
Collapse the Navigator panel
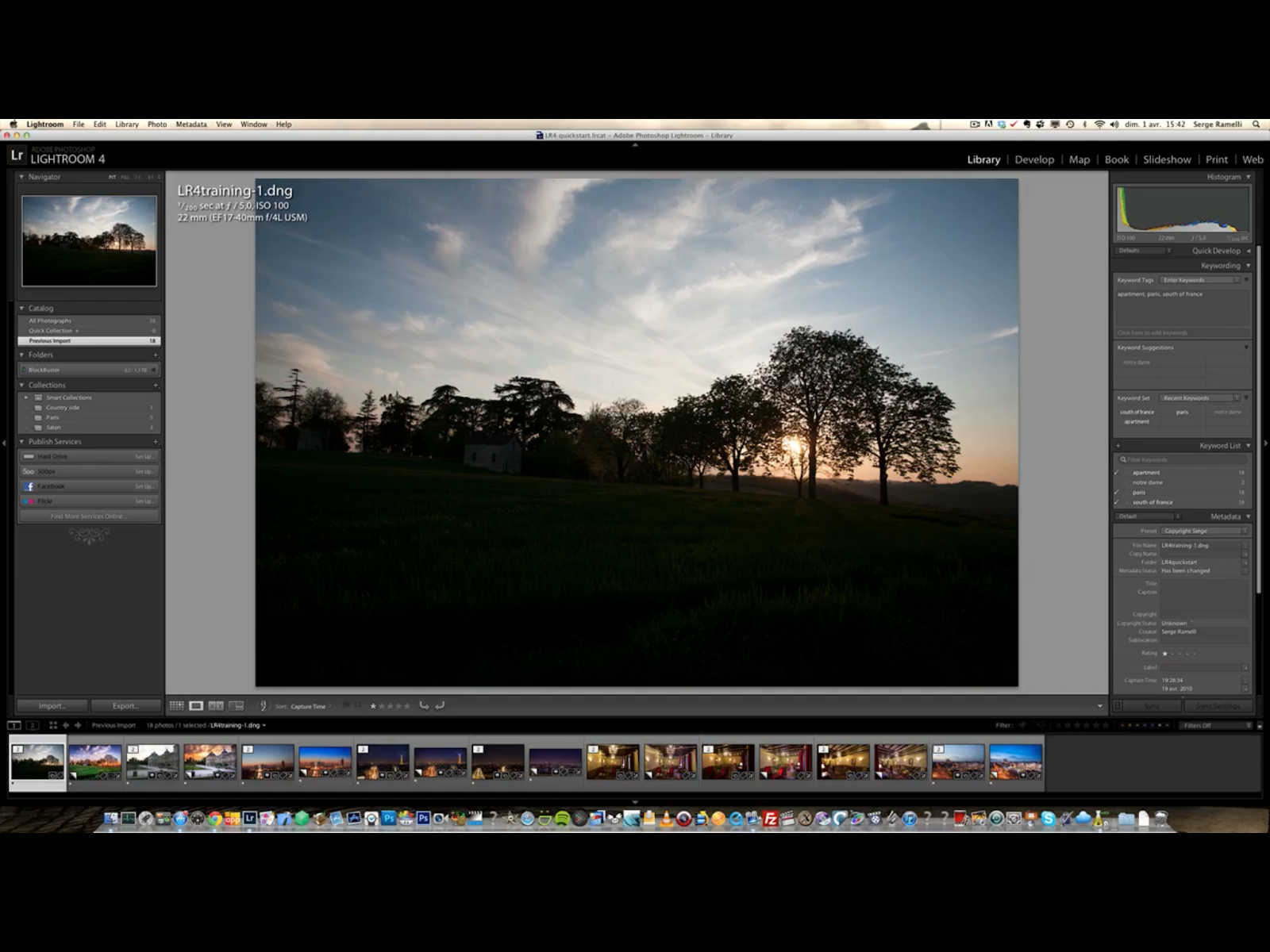[x=21, y=177]
